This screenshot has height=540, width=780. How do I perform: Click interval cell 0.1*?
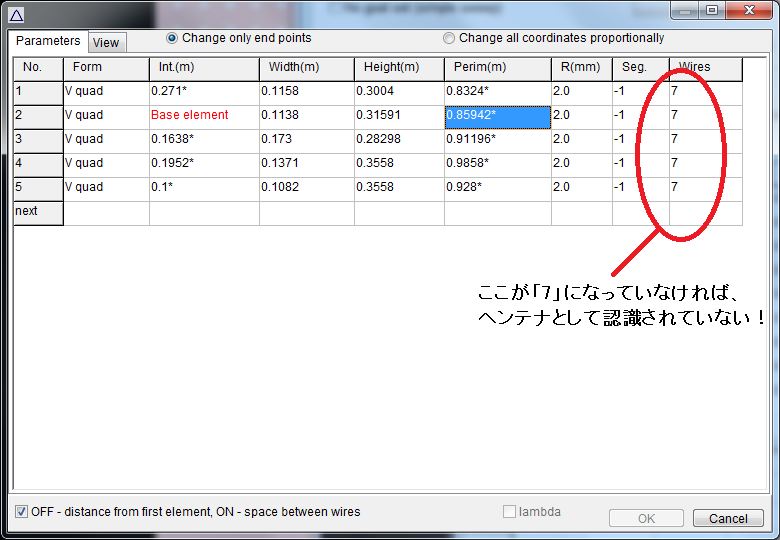click(204, 189)
